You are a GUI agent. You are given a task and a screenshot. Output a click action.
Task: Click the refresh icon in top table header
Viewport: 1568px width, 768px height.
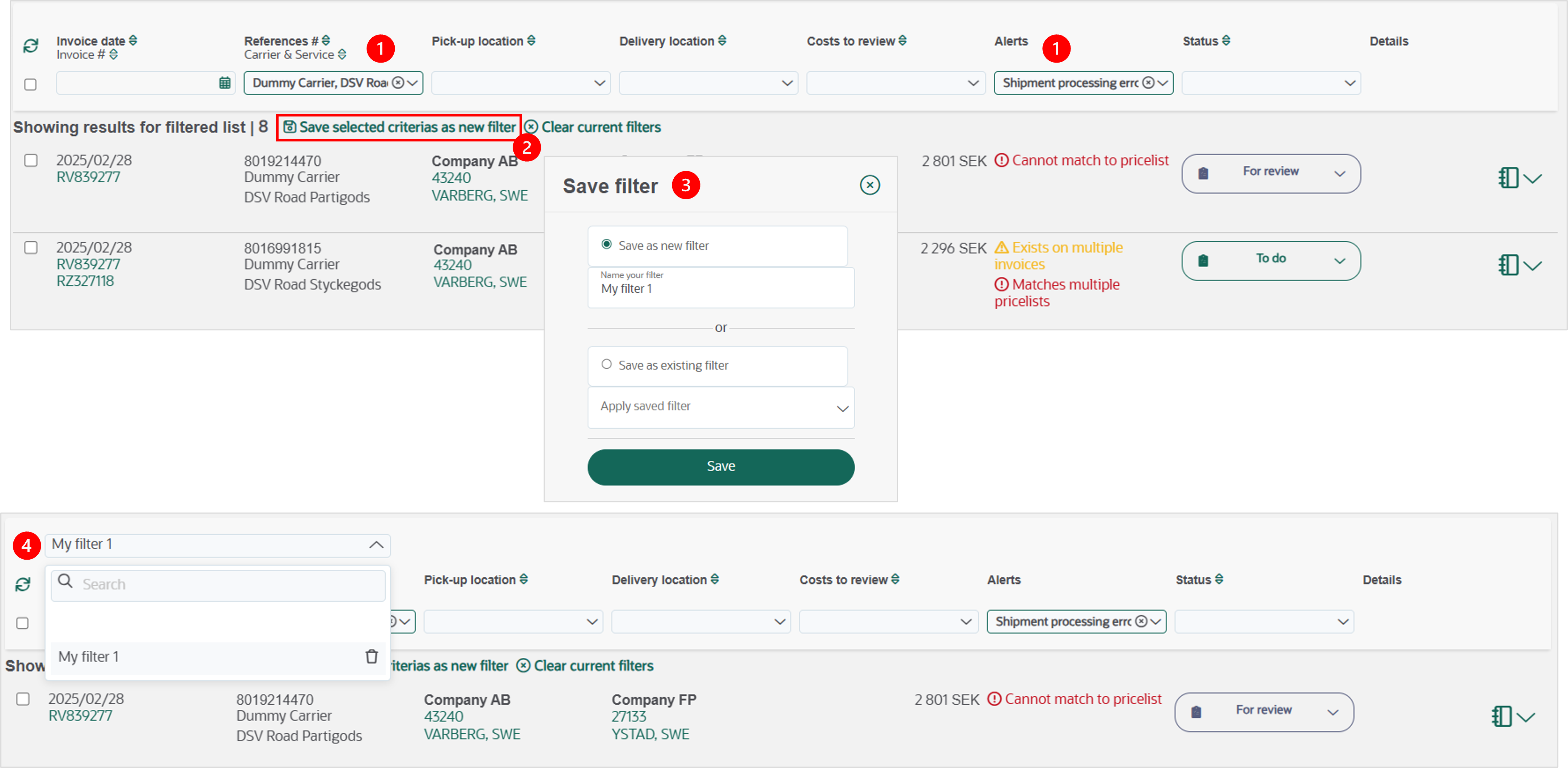coord(30,46)
